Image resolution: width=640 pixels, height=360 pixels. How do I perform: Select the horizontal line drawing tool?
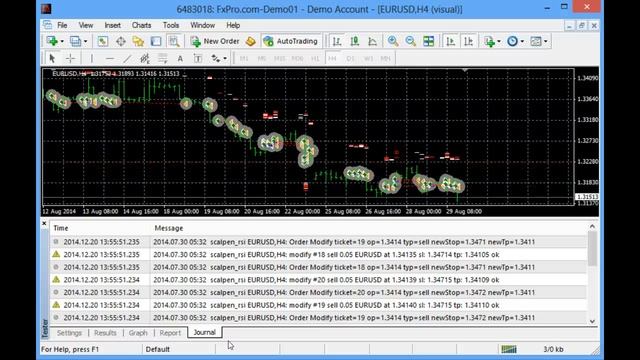[110, 58]
